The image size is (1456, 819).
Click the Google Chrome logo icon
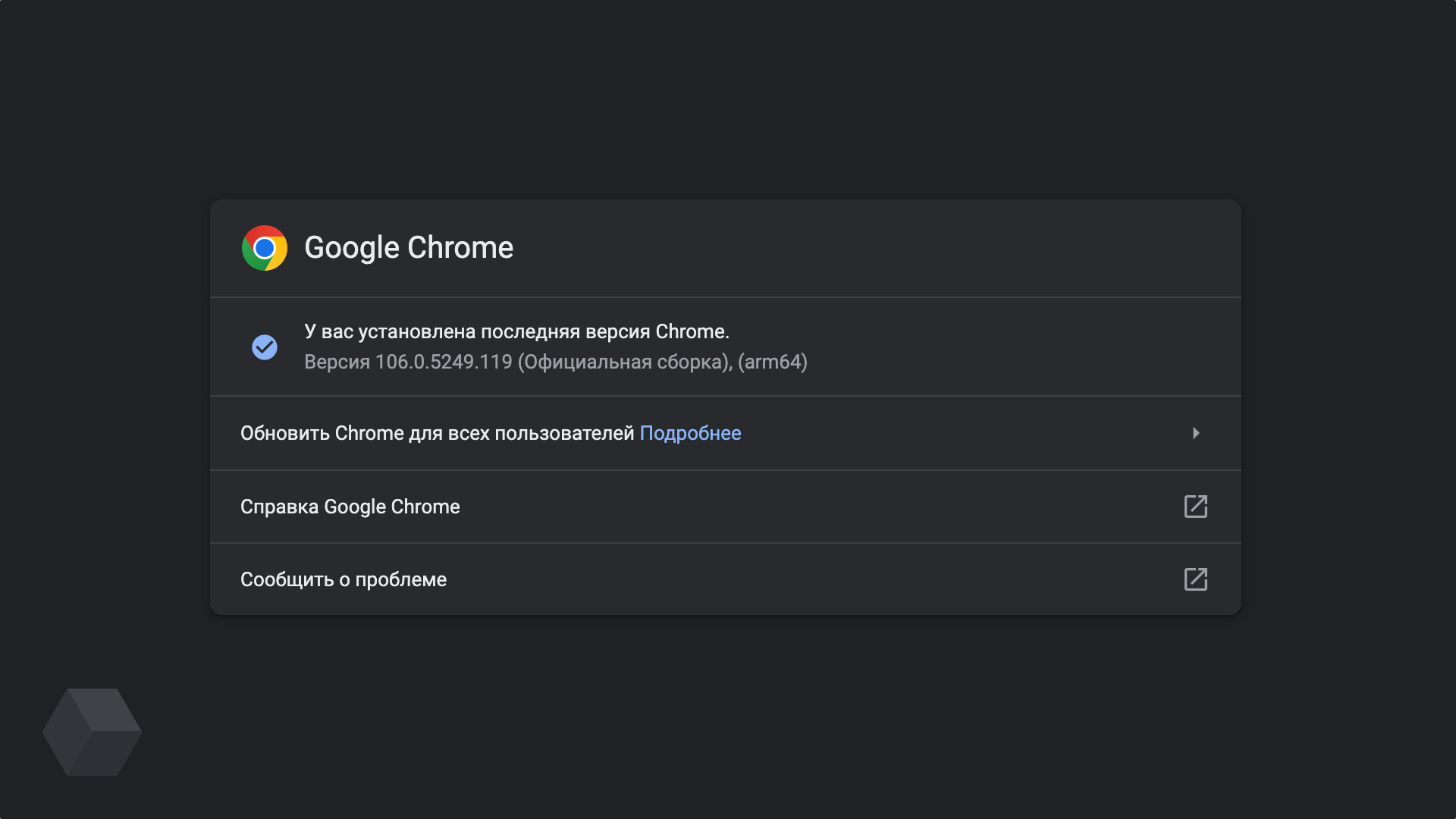(264, 248)
